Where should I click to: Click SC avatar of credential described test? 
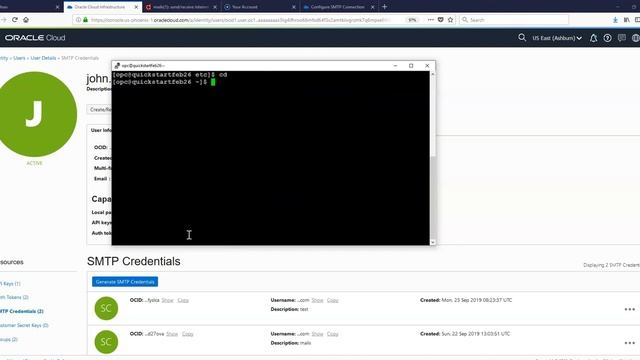coord(106,308)
